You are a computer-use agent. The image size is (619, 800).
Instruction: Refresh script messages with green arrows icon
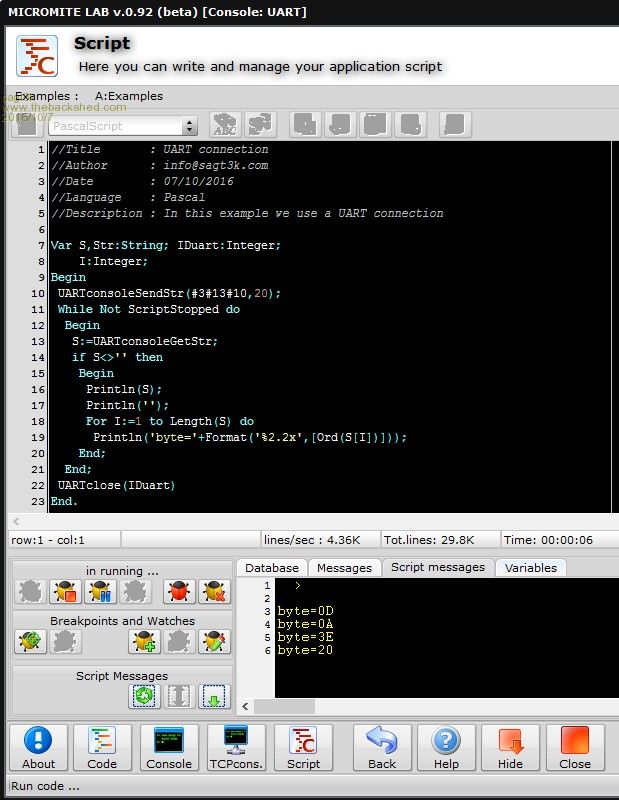[144, 695]
